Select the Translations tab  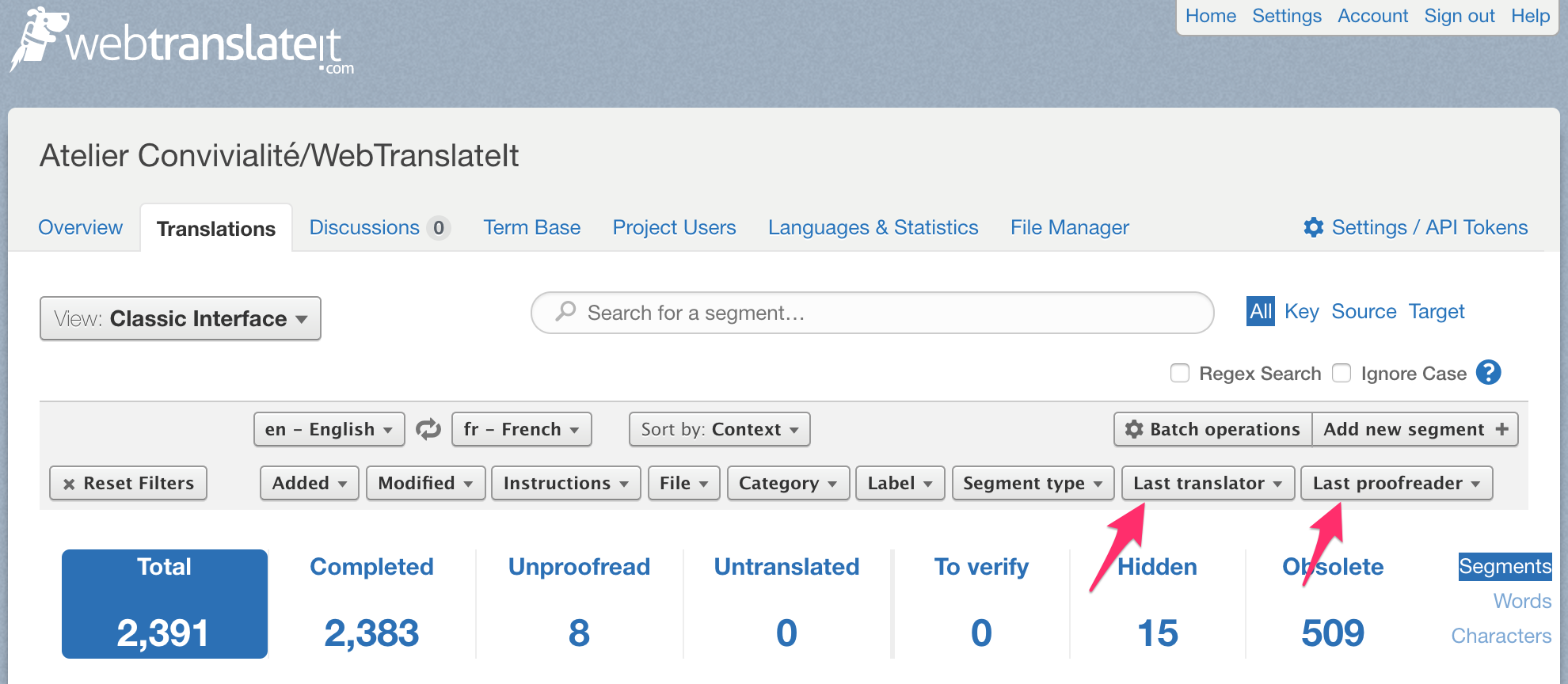pos(216,228)
